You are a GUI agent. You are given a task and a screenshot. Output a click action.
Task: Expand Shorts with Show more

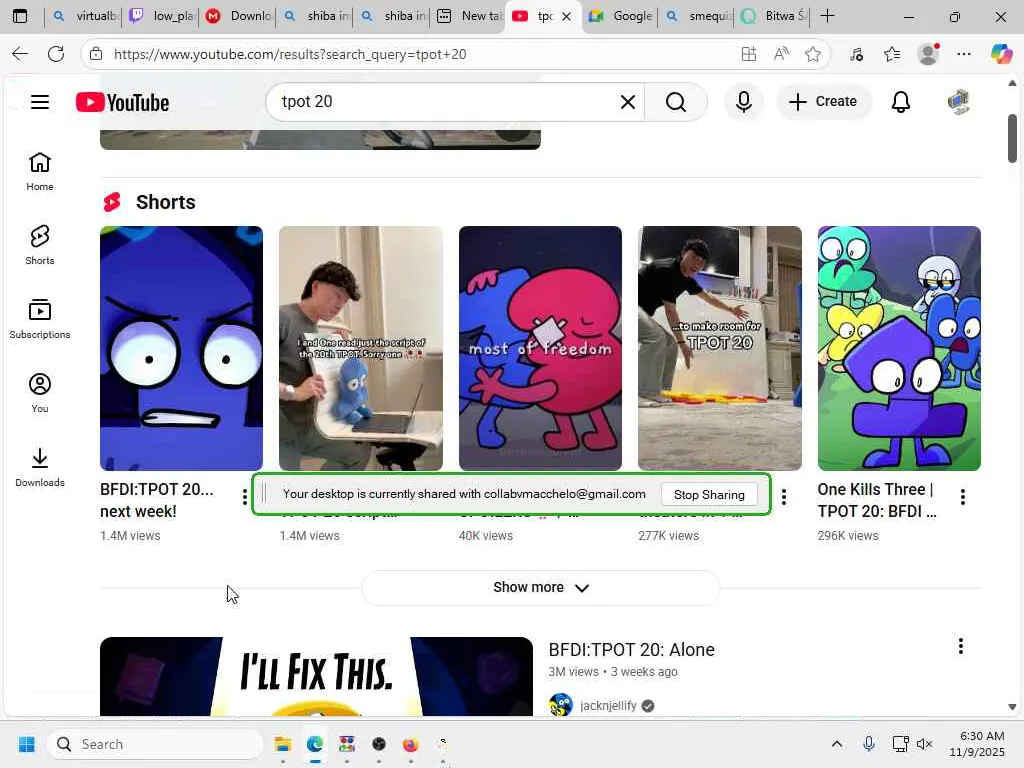pyautogui.click(x=541, y=587)
